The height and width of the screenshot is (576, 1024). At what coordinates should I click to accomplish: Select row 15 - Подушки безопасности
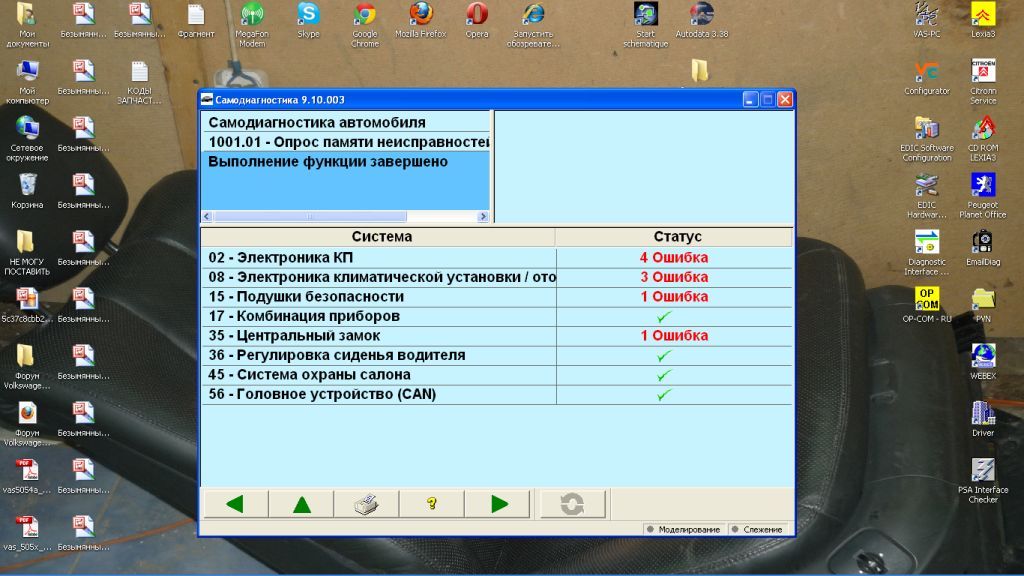pos(496,296)
